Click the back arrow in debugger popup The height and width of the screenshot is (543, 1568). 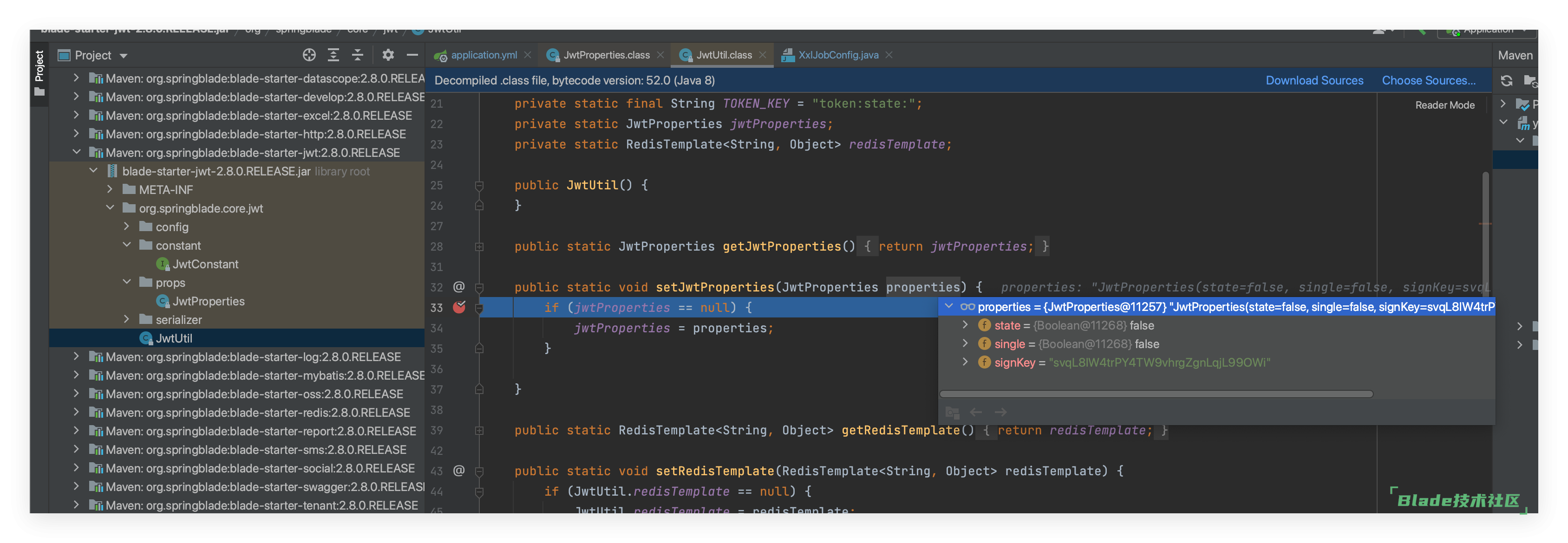point(976,412)
